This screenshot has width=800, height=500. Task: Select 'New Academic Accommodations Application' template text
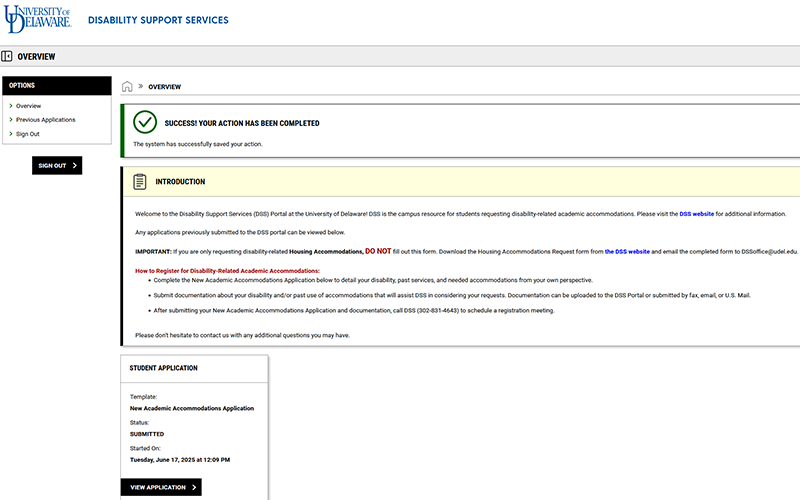tap(192, 408)
